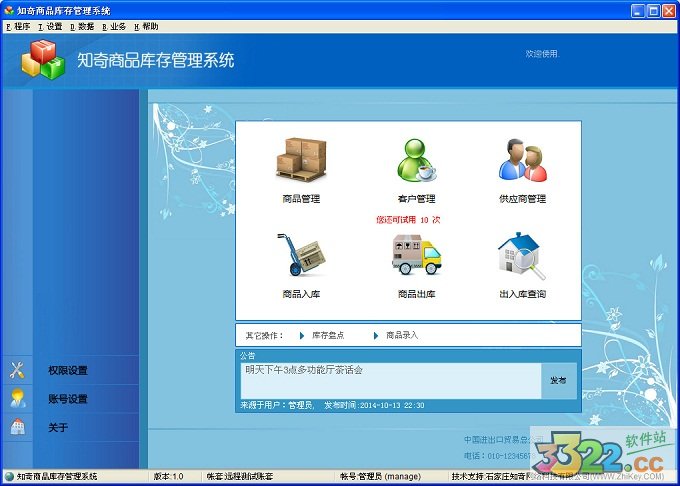Click the 商品出库 label

tap(416, 294)
